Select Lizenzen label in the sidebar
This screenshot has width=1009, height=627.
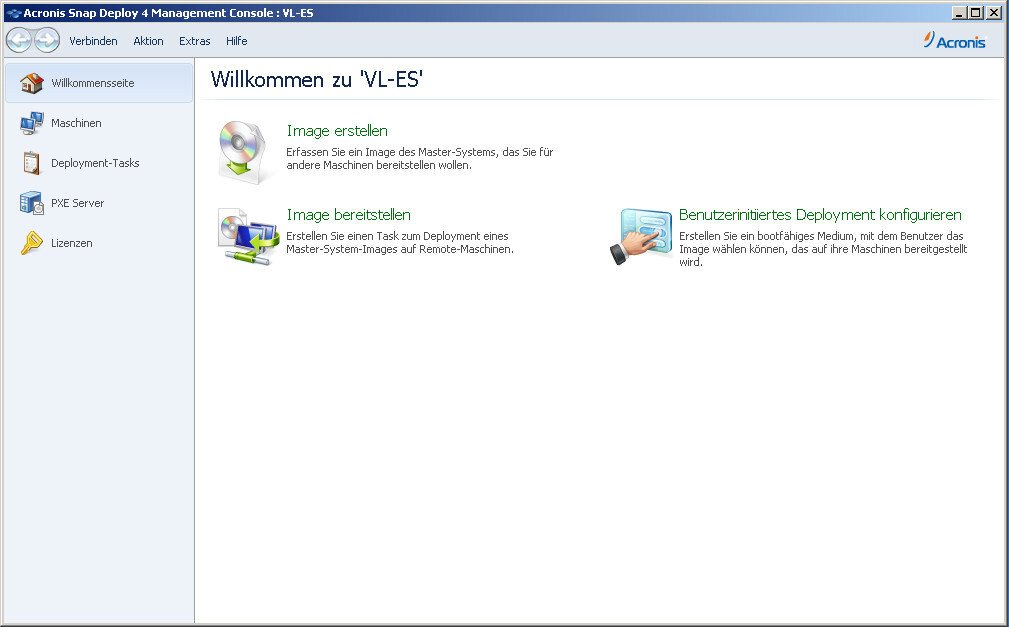(x=72, y=243)
